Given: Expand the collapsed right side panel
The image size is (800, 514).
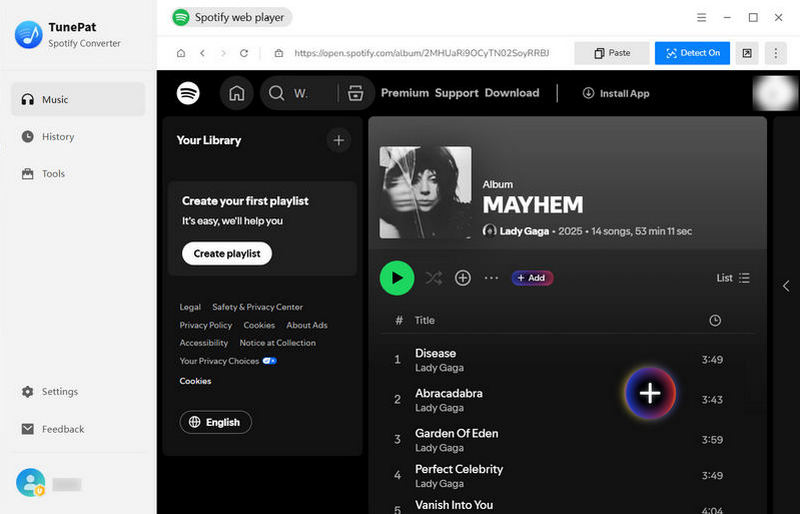Looking at the screenshot, I should point(786,286).
